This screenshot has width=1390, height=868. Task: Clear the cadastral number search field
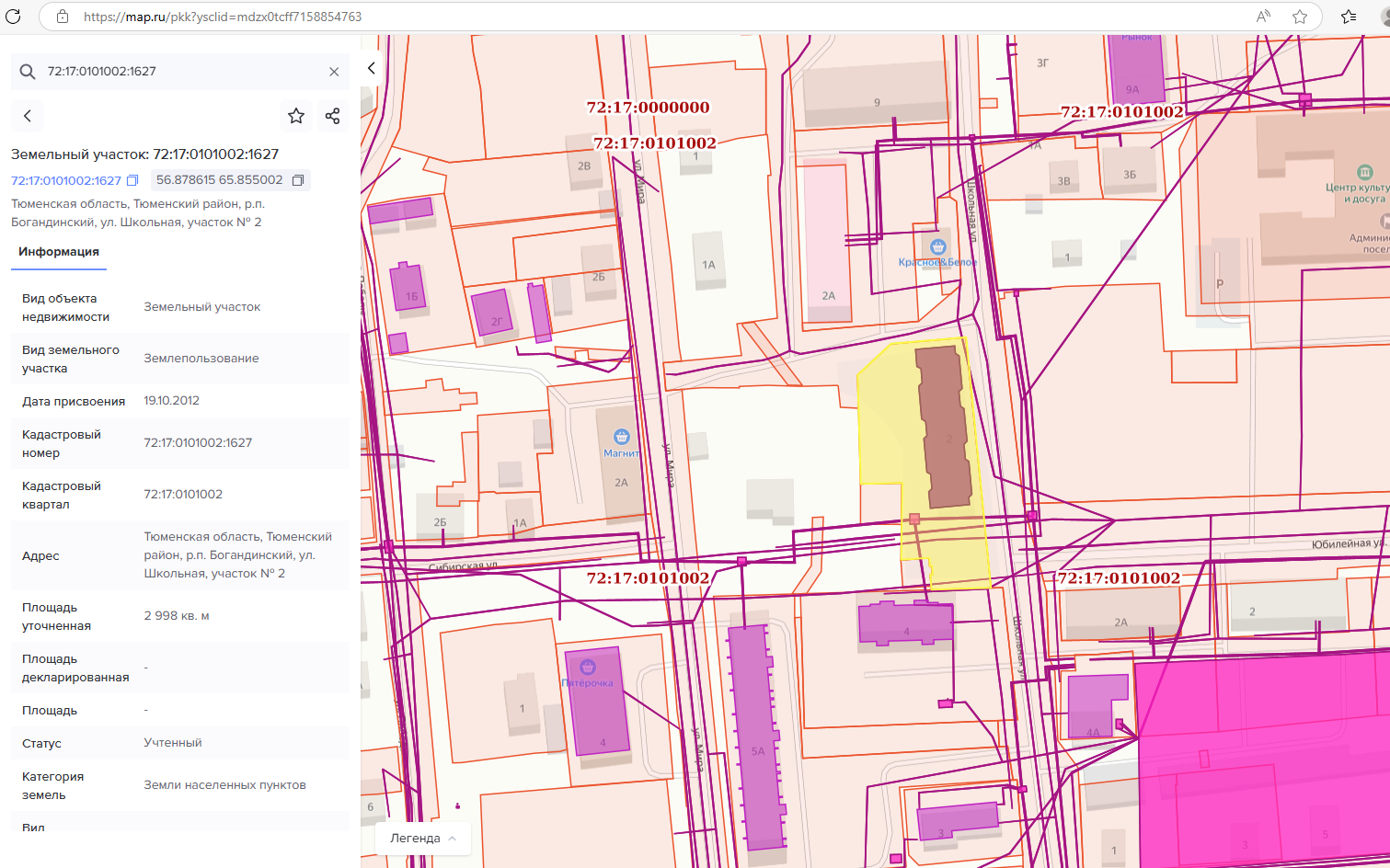[x=334, y=72]
